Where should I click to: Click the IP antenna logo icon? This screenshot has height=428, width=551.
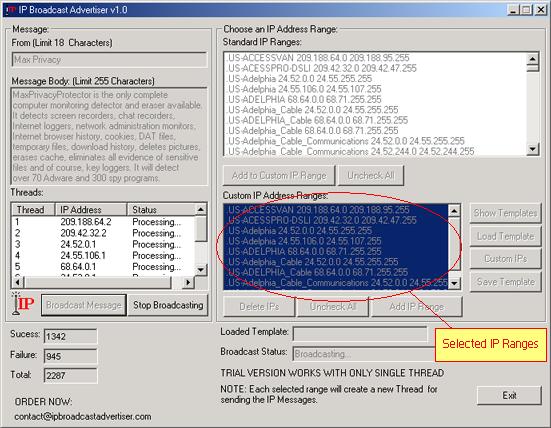(23, 304)
